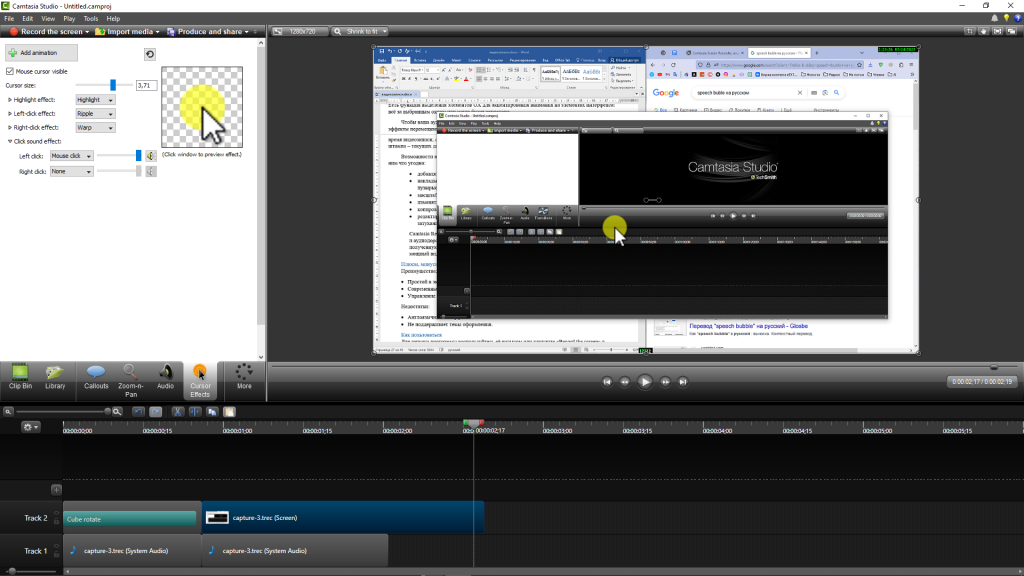The width and height of the screenshot is (1024, 576).
Task: Click the left-click sound speaker icon
Action: 151,156
